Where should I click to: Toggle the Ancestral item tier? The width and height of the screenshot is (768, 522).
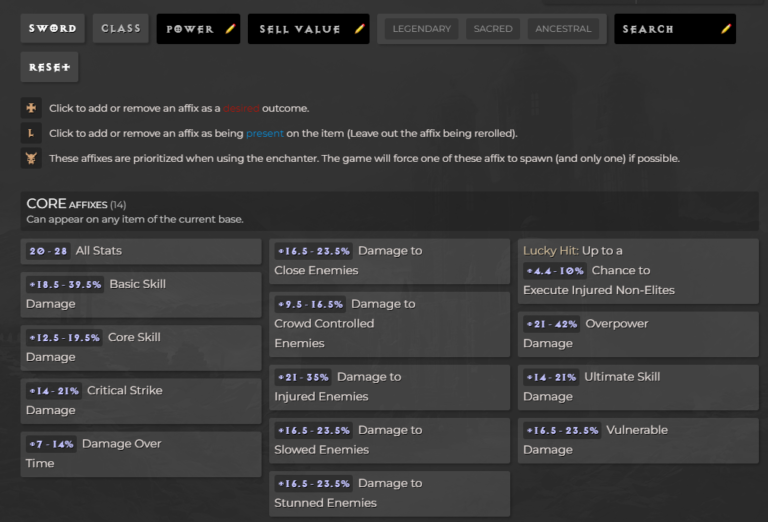(563, 29)
